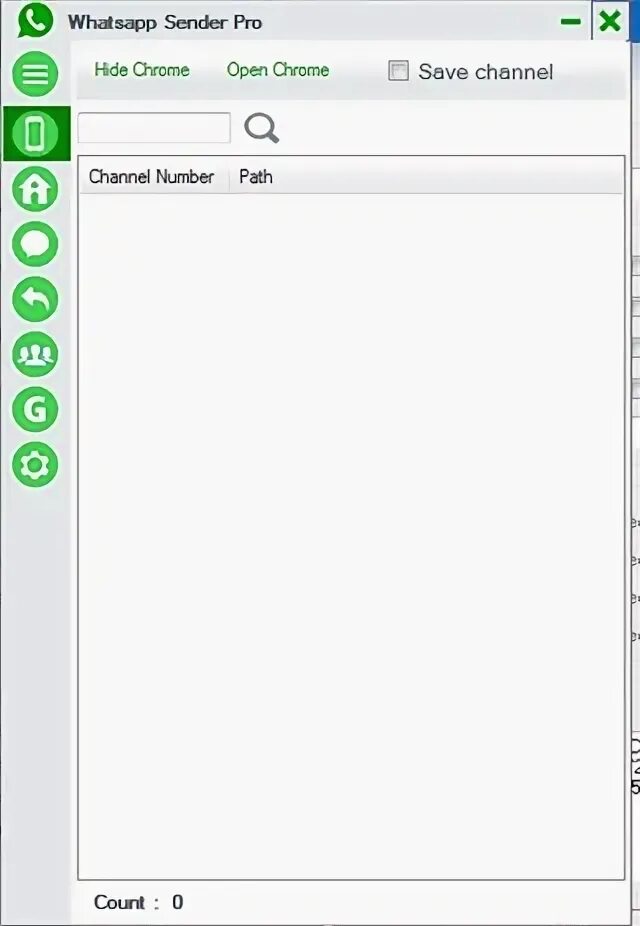Minimize the Whatsapp Sender Pro window

(x=570, y=22)
